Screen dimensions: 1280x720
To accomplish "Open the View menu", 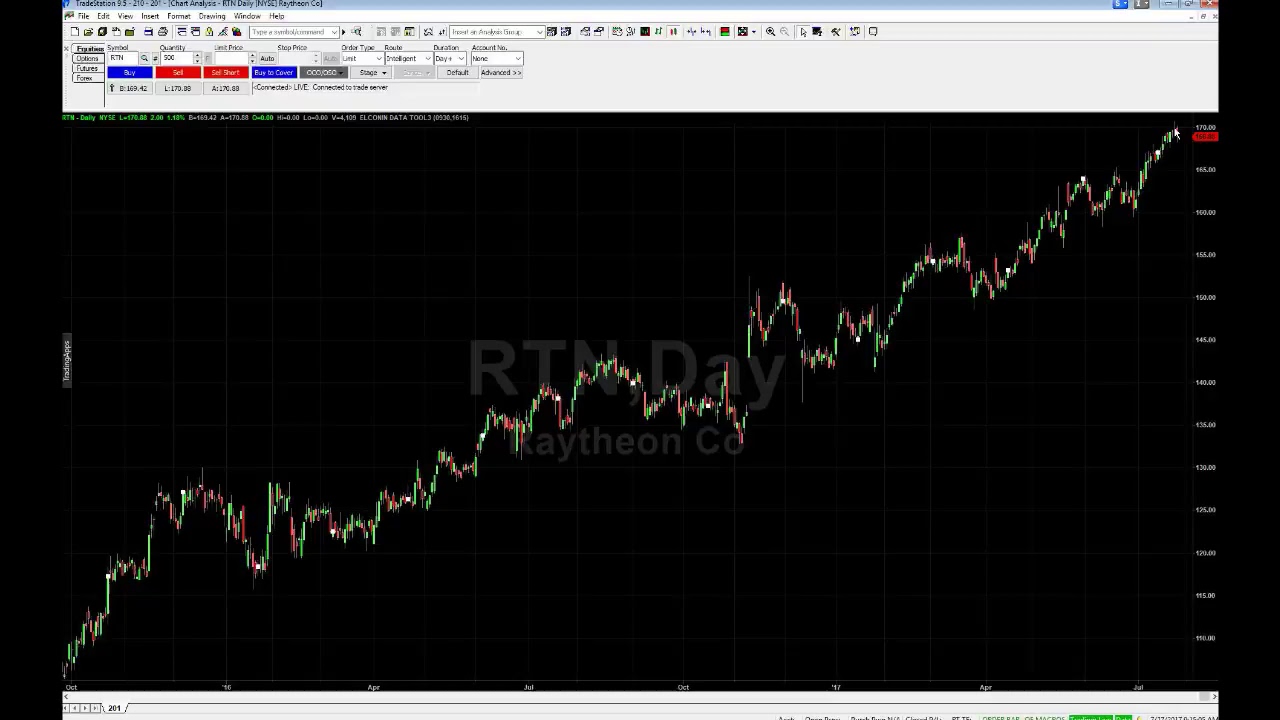I will 125,16.
